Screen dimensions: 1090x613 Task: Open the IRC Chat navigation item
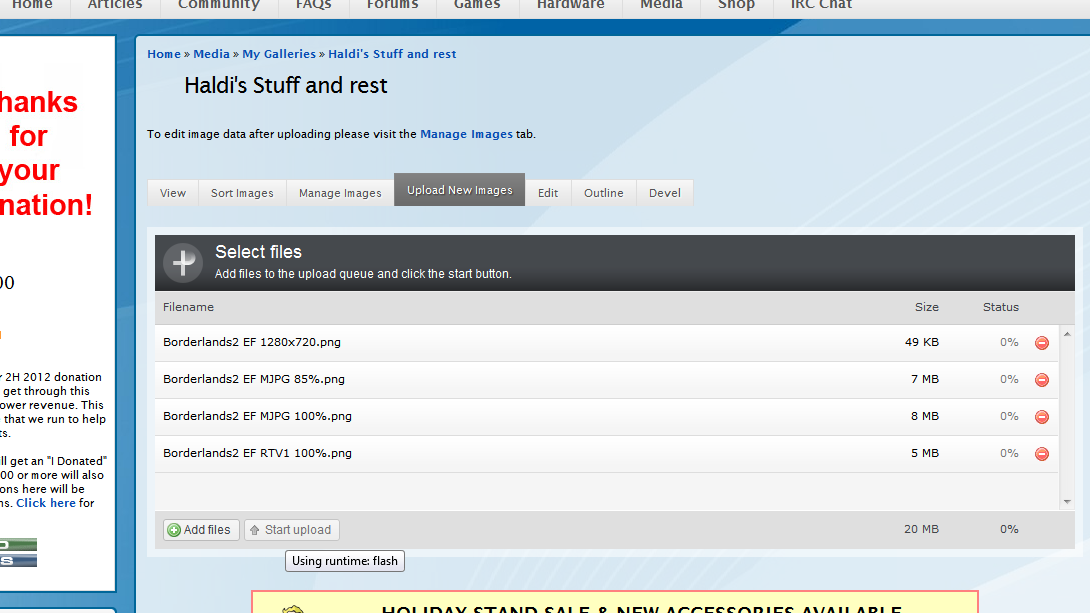pyautogui.click(x=821, y=5)
